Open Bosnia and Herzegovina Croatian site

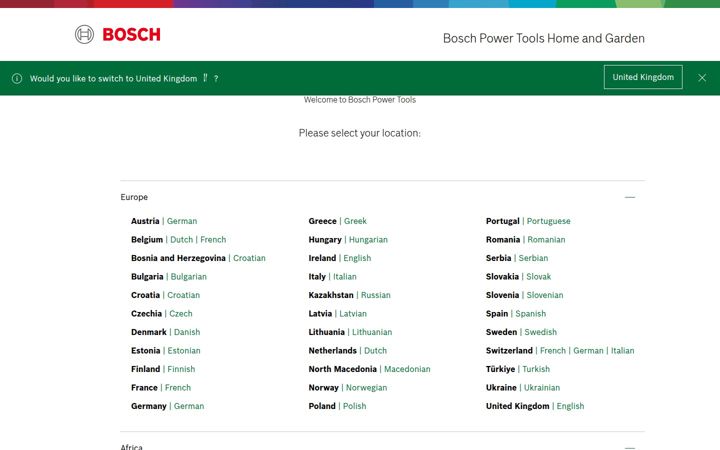(249, 258)
